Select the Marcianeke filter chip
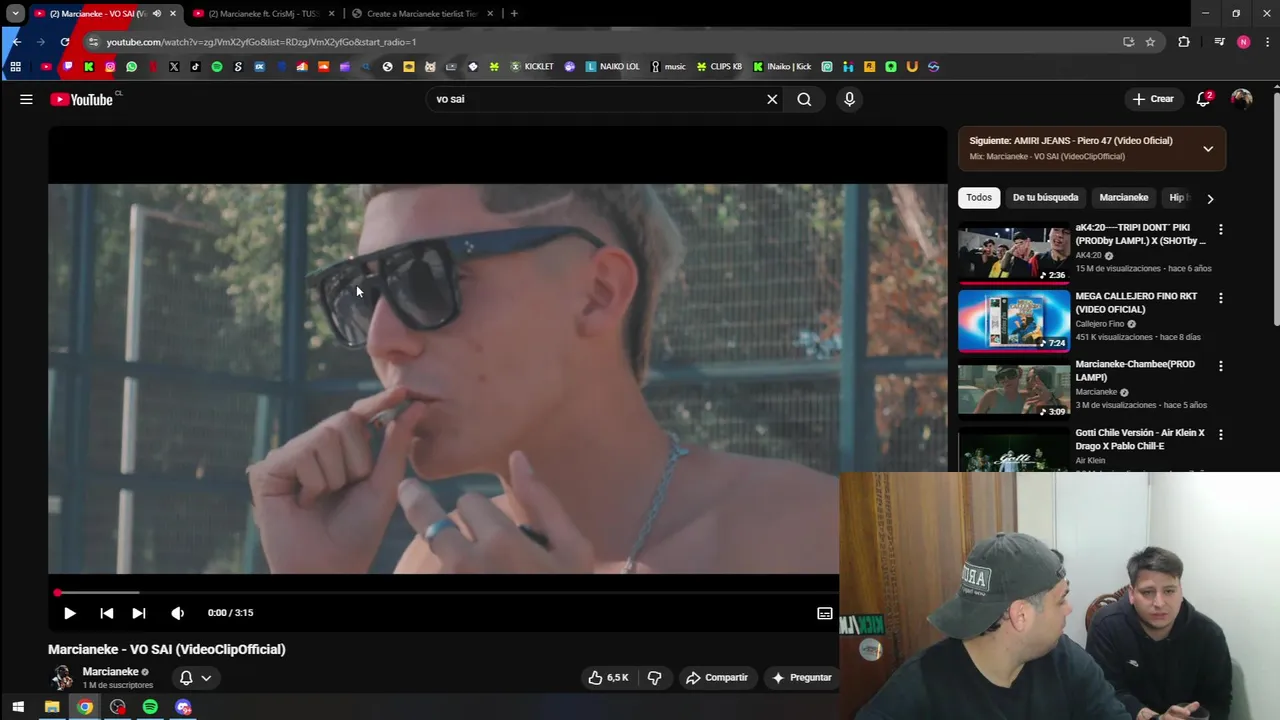The width and height of the screenshot is (1280, 720). point(1124,197)
